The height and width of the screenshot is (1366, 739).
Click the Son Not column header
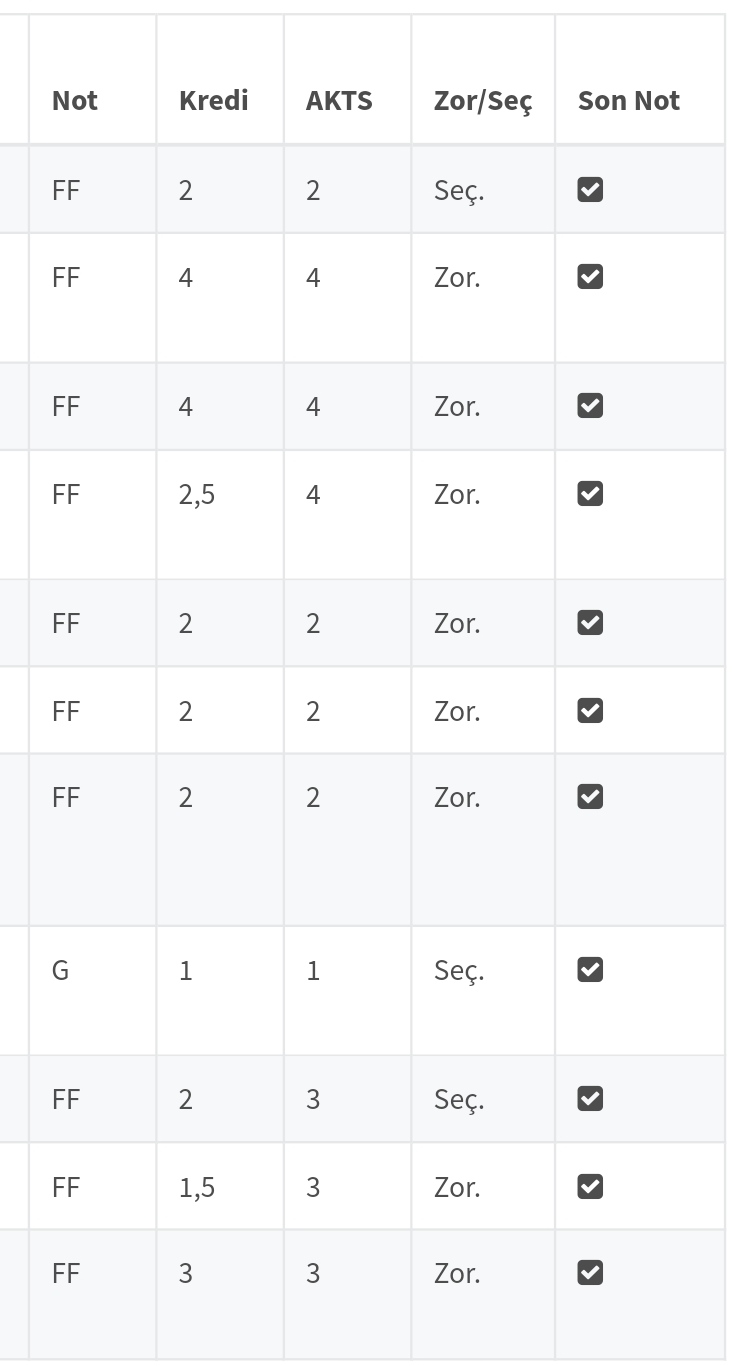click(628, 100)
